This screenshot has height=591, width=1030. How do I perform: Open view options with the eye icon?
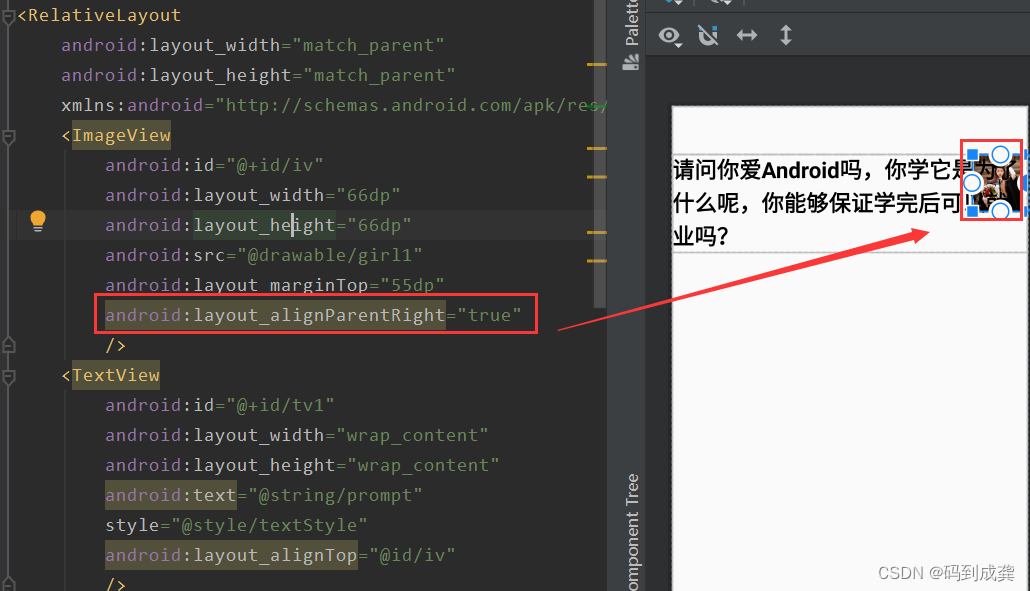668,35
